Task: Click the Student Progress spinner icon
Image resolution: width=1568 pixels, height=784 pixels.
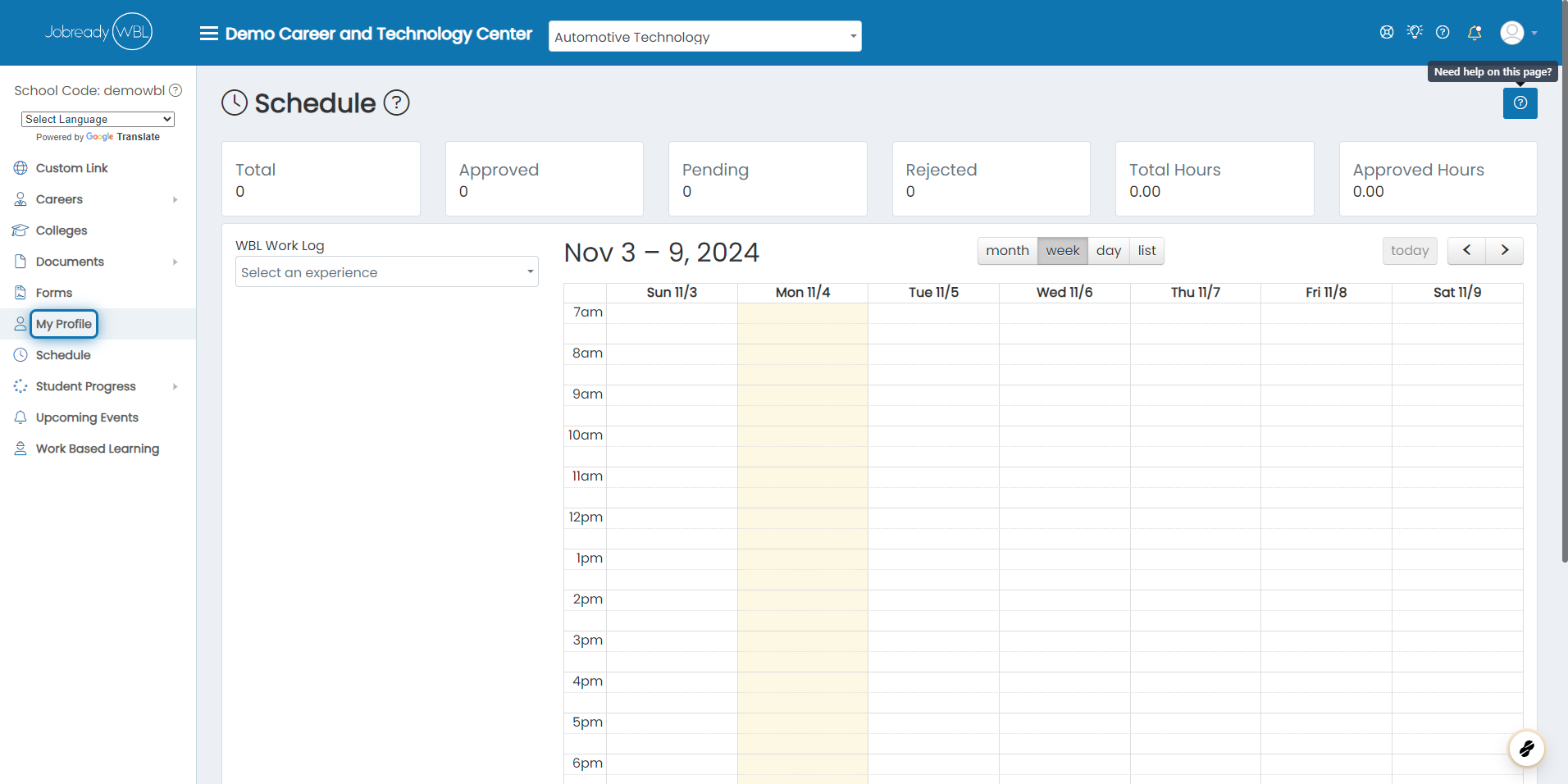Action: coord(21,386)
